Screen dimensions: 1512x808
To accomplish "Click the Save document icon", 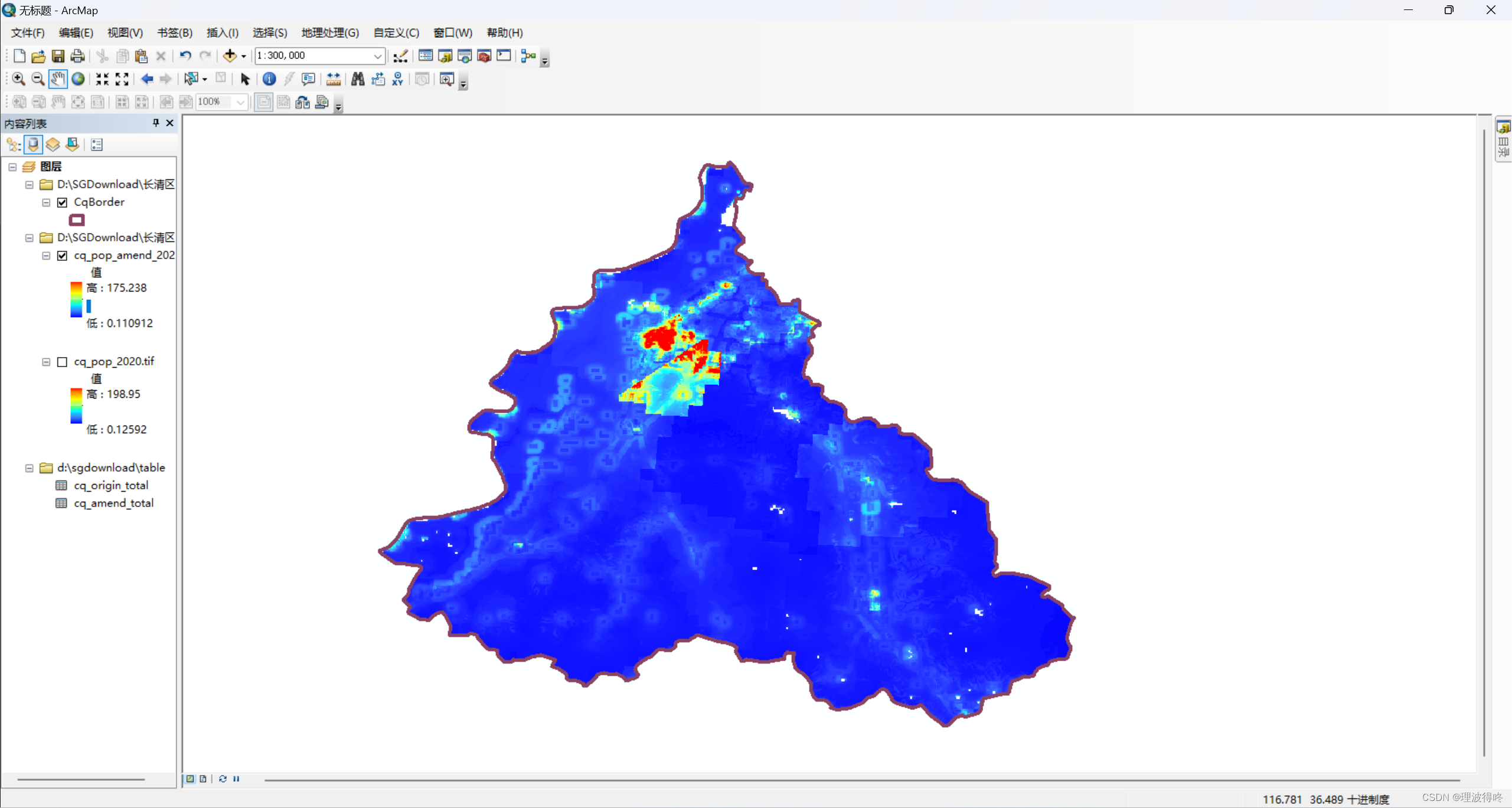I will [x=58, y=56].
